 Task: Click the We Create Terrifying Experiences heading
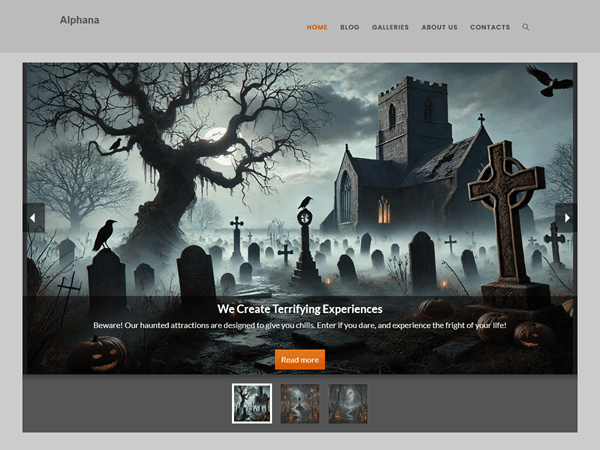(x=300, y=309)
